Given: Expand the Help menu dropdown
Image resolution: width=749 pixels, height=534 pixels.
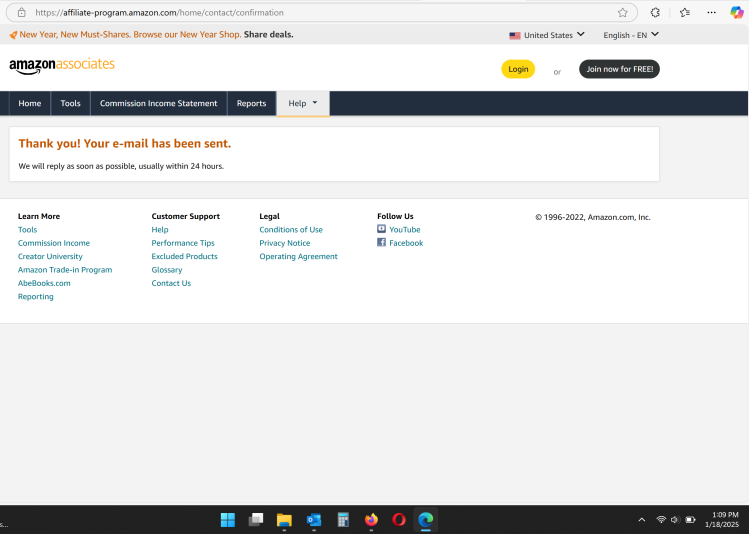Looking at the screenshot, I should (x=302, y=104).
